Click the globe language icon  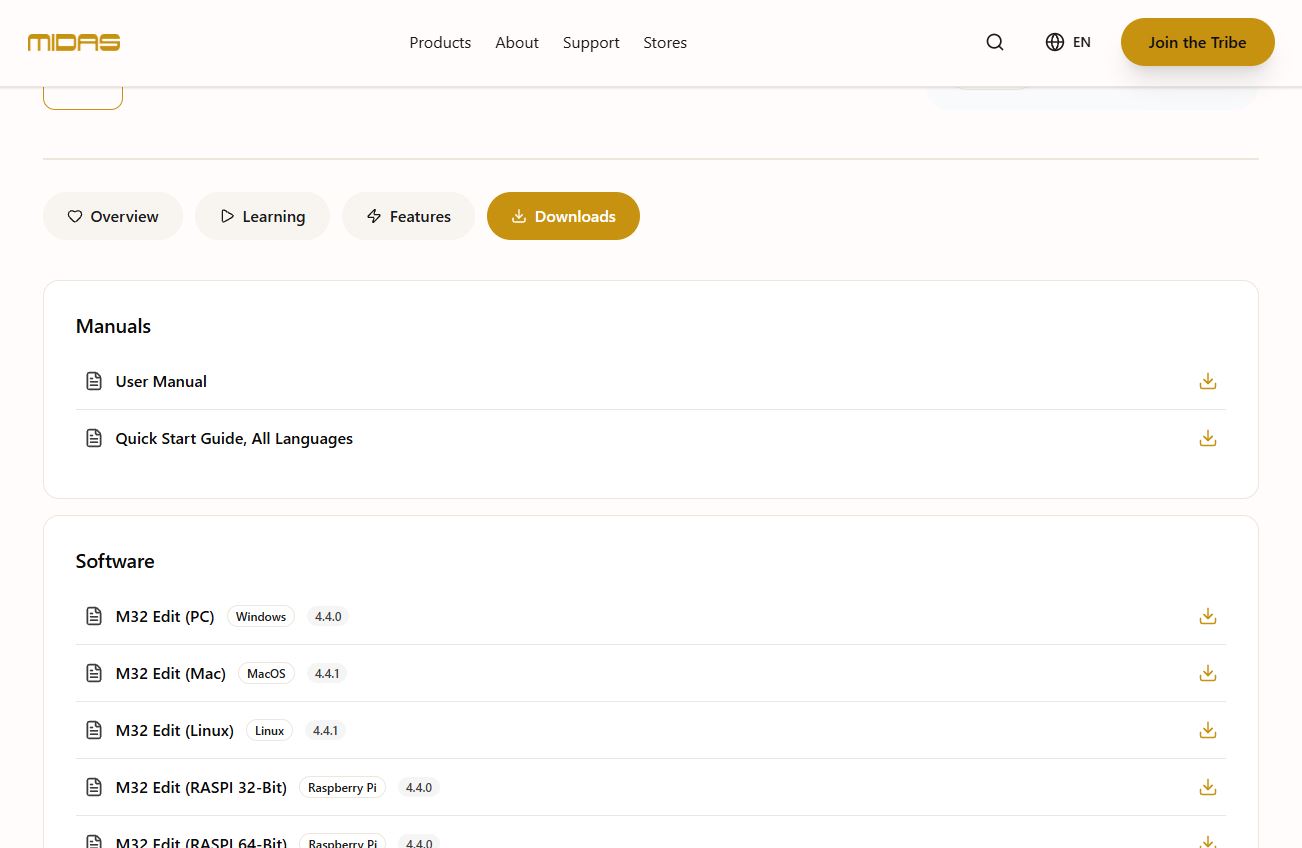[1055, 42]
